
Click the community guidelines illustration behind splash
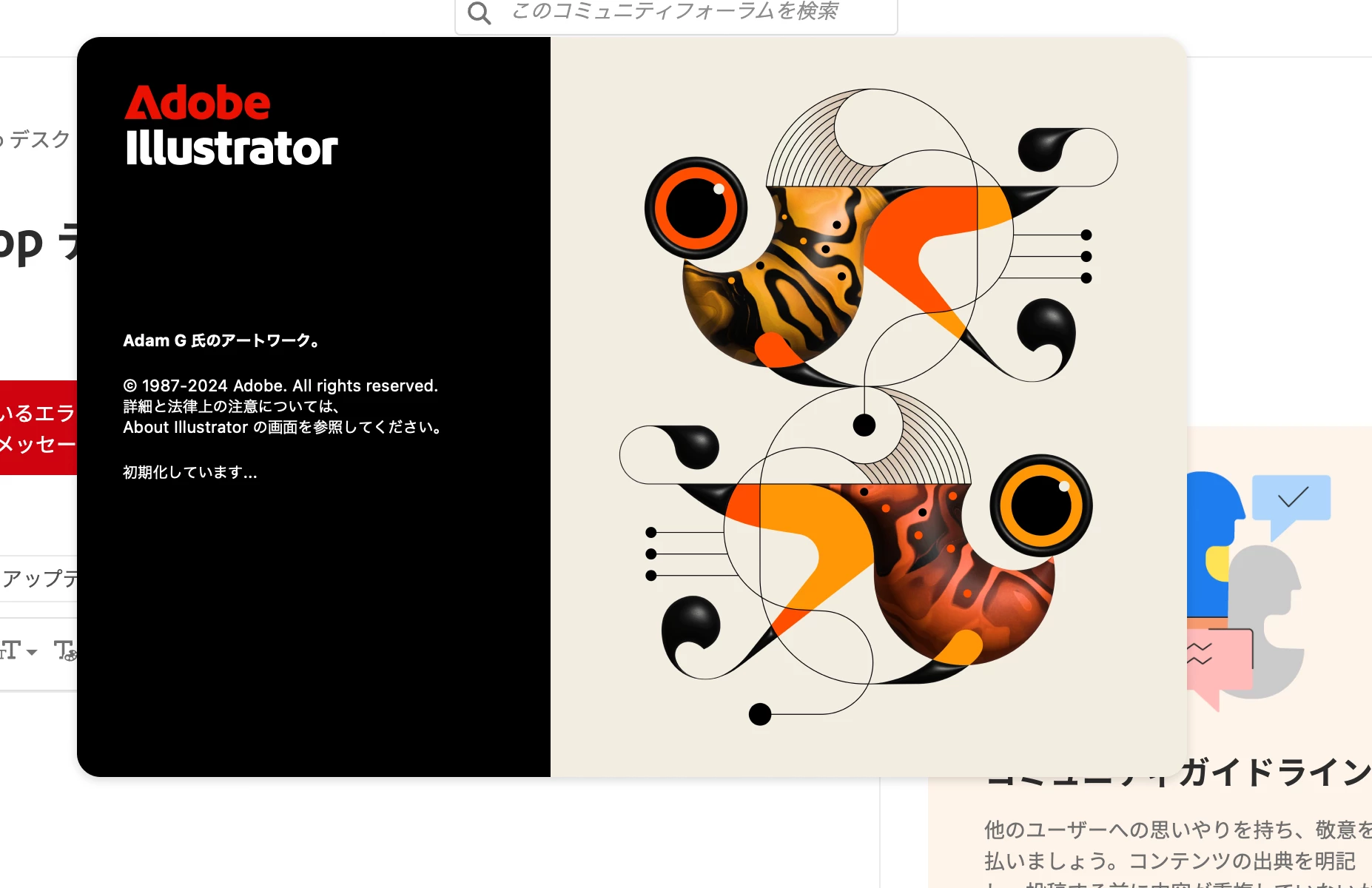pyautogui.click(x=1259, y=591)
